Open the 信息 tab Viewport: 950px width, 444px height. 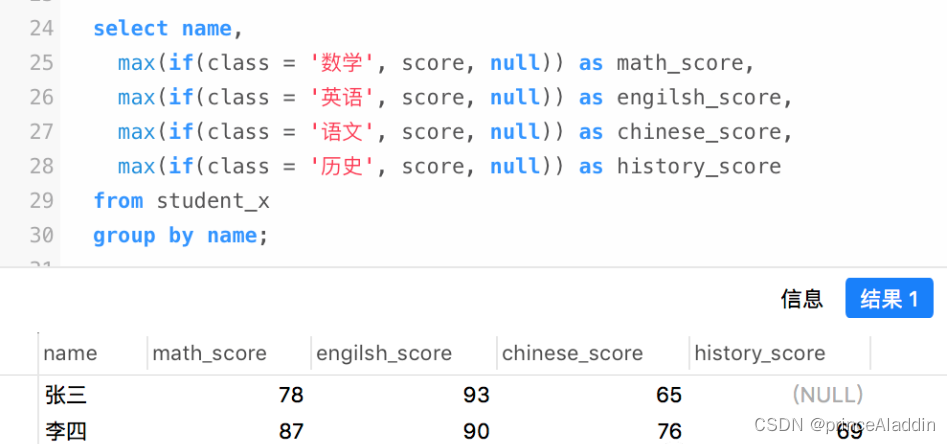coord(801,299)
